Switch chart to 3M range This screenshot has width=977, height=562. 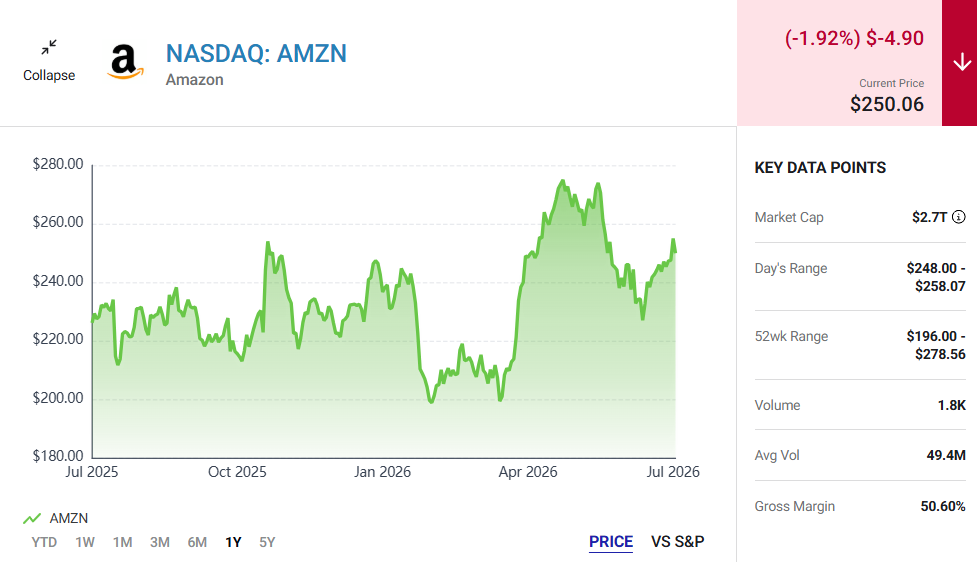(x=160, y=542)
